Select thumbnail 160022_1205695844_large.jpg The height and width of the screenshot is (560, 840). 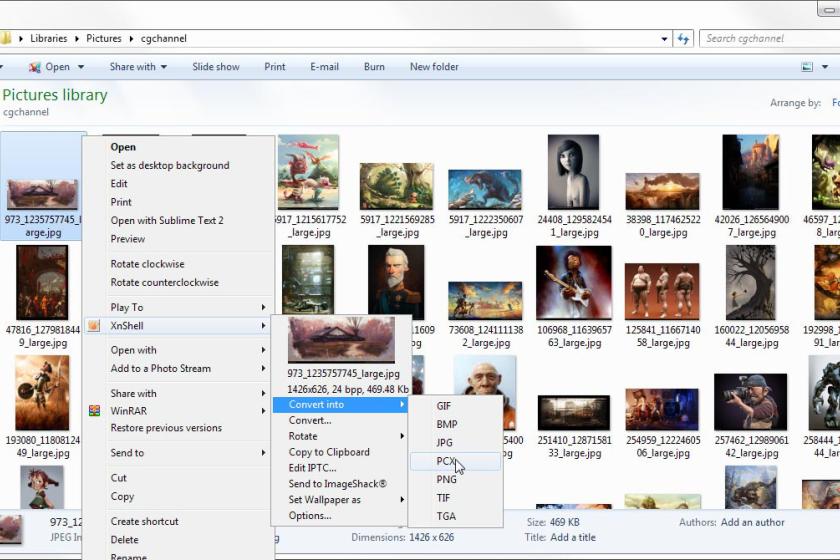751,282
